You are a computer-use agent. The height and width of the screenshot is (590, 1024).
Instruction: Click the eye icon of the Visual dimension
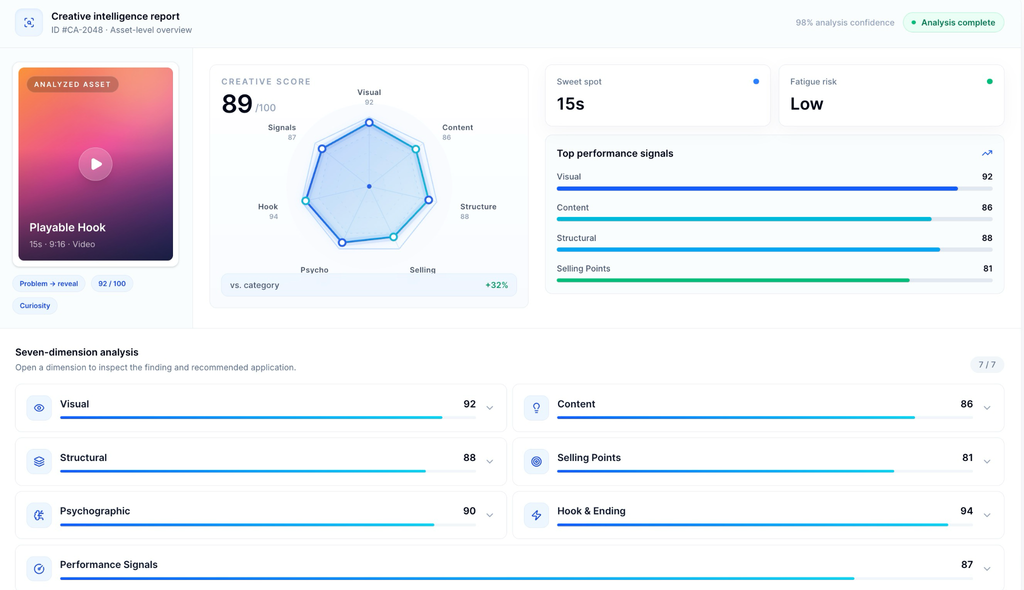point(39,408)
